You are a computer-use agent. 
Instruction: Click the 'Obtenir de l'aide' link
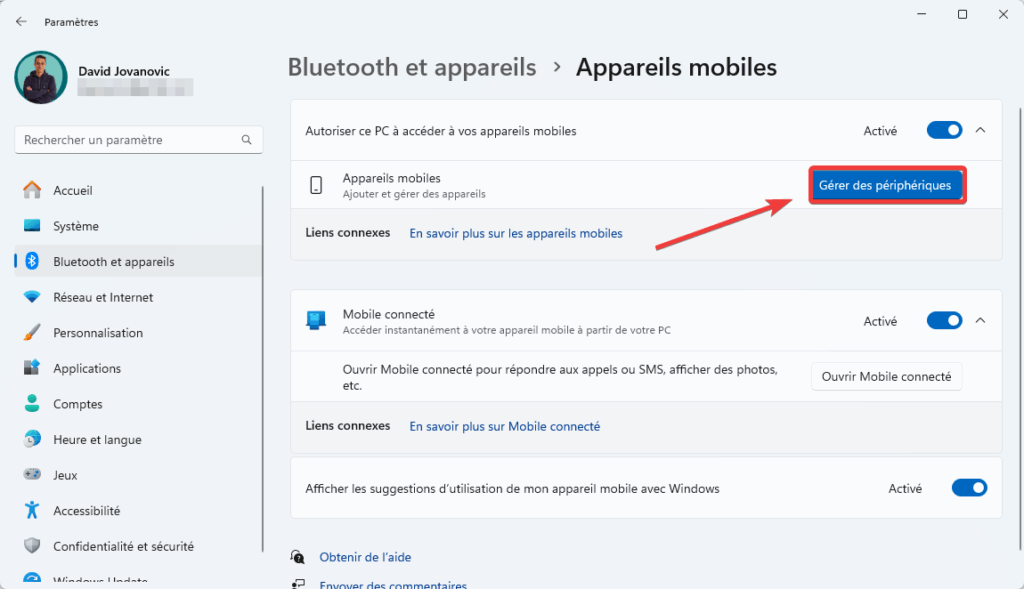coord(365,557)
